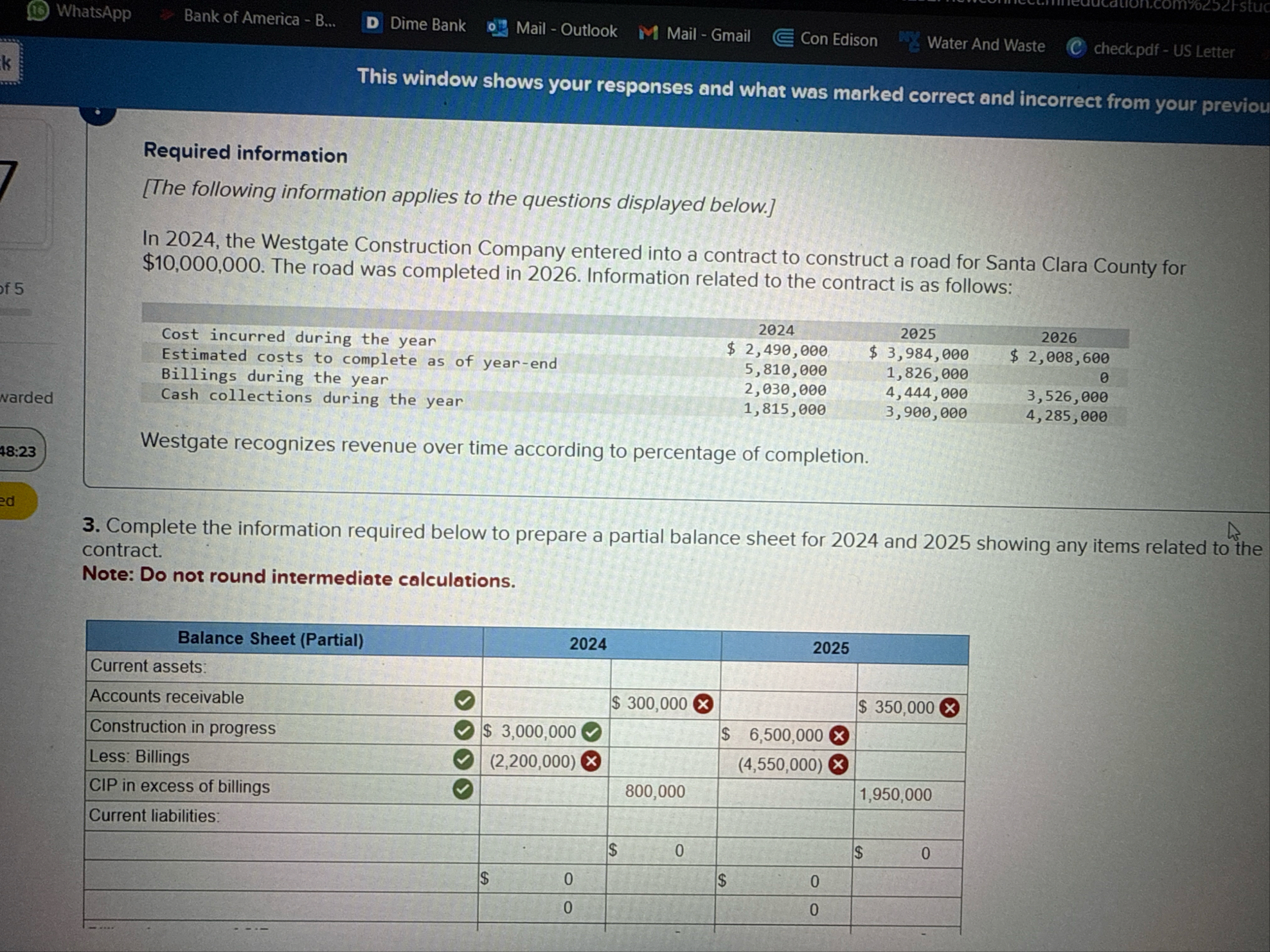Click the empty row under Current liabilities
This screenshot has width=1270, height=952.
pos(281,847)
